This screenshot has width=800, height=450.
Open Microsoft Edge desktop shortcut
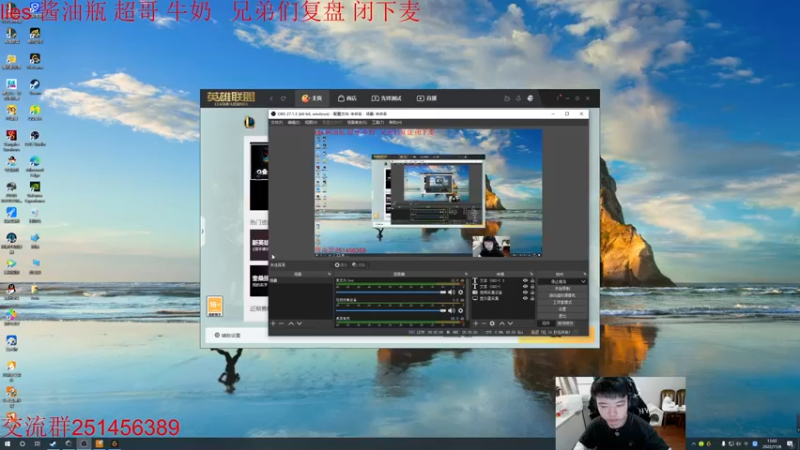pos(35,166)
